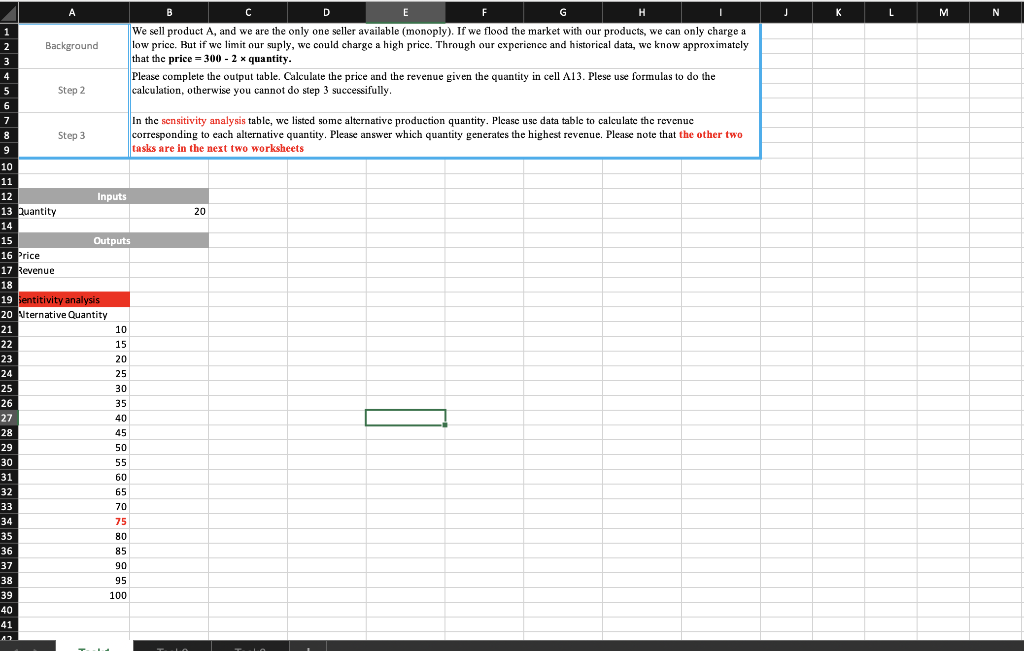The image size is (1024, 651).
Task: Select the Step 3 instructions cell
Action: [x=445, y=135]
